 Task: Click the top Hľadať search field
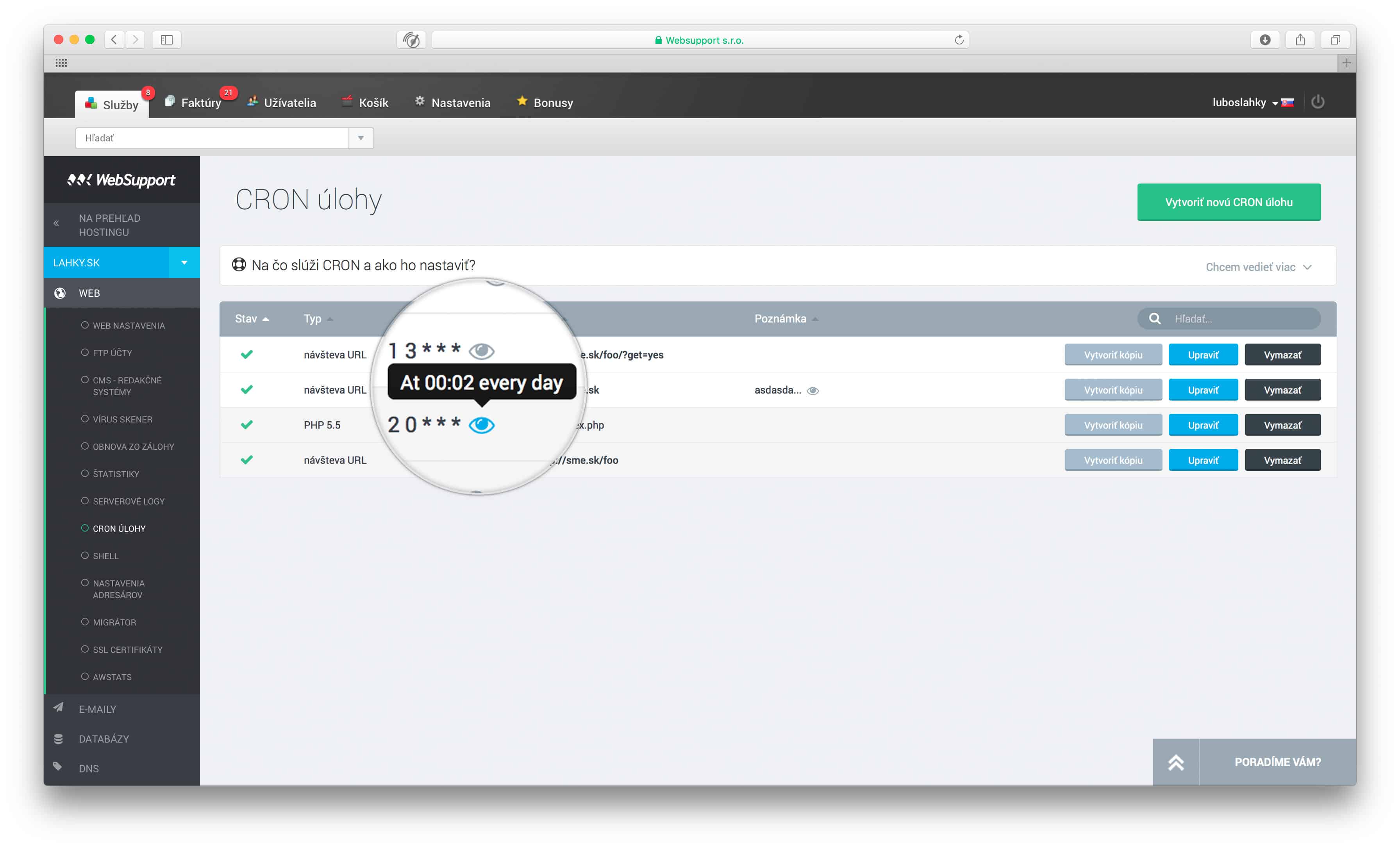211,138
